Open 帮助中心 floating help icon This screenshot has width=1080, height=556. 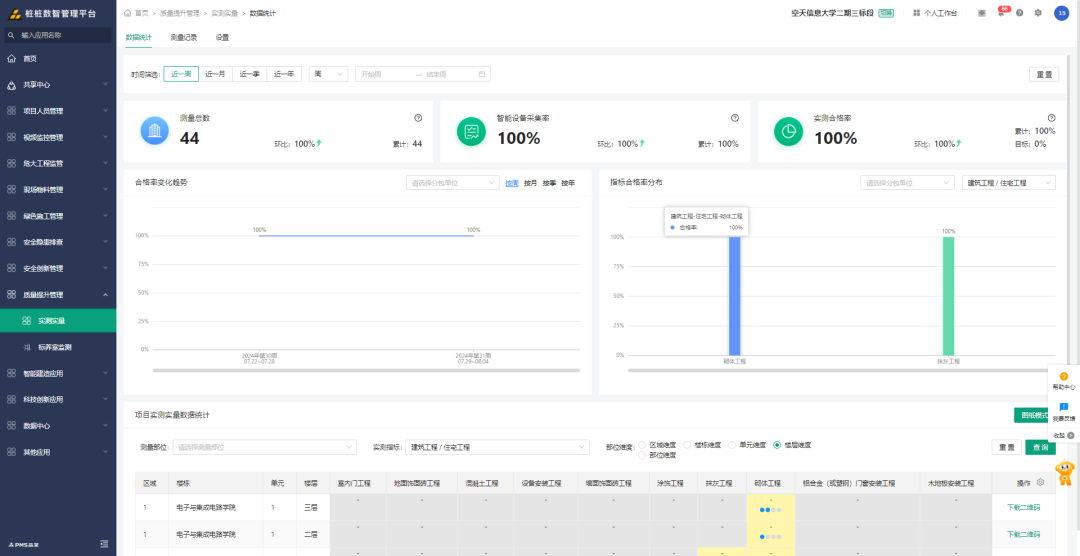pos(1063,380)
